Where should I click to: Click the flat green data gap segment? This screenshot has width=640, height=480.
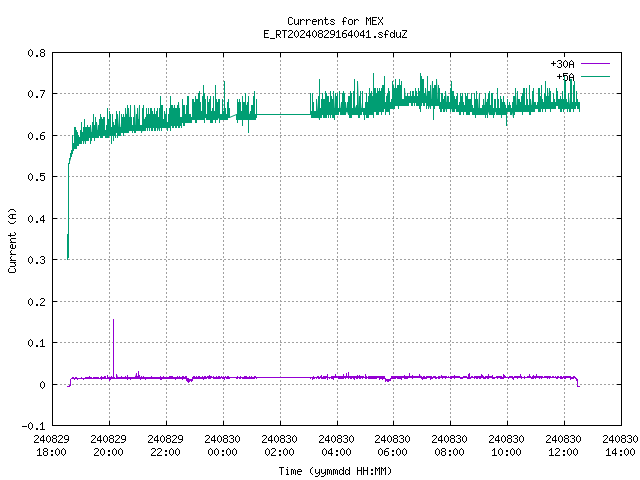click(x=283, y=114)
